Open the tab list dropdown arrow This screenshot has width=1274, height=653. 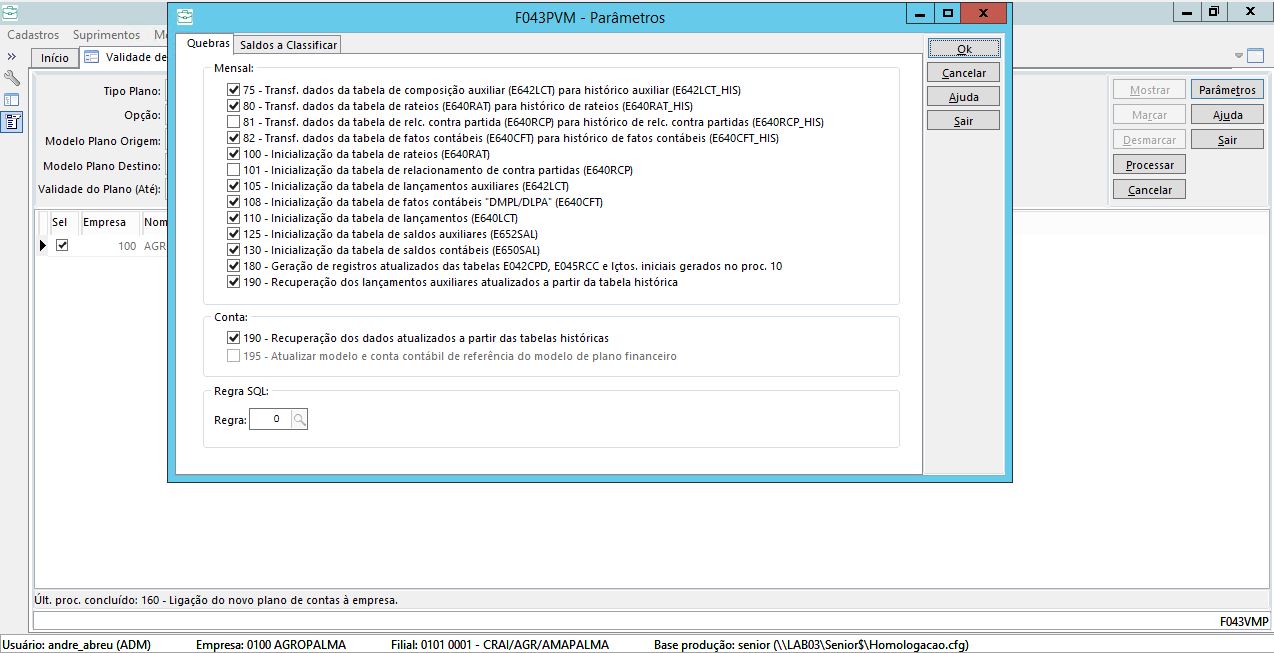(1240, 55)
